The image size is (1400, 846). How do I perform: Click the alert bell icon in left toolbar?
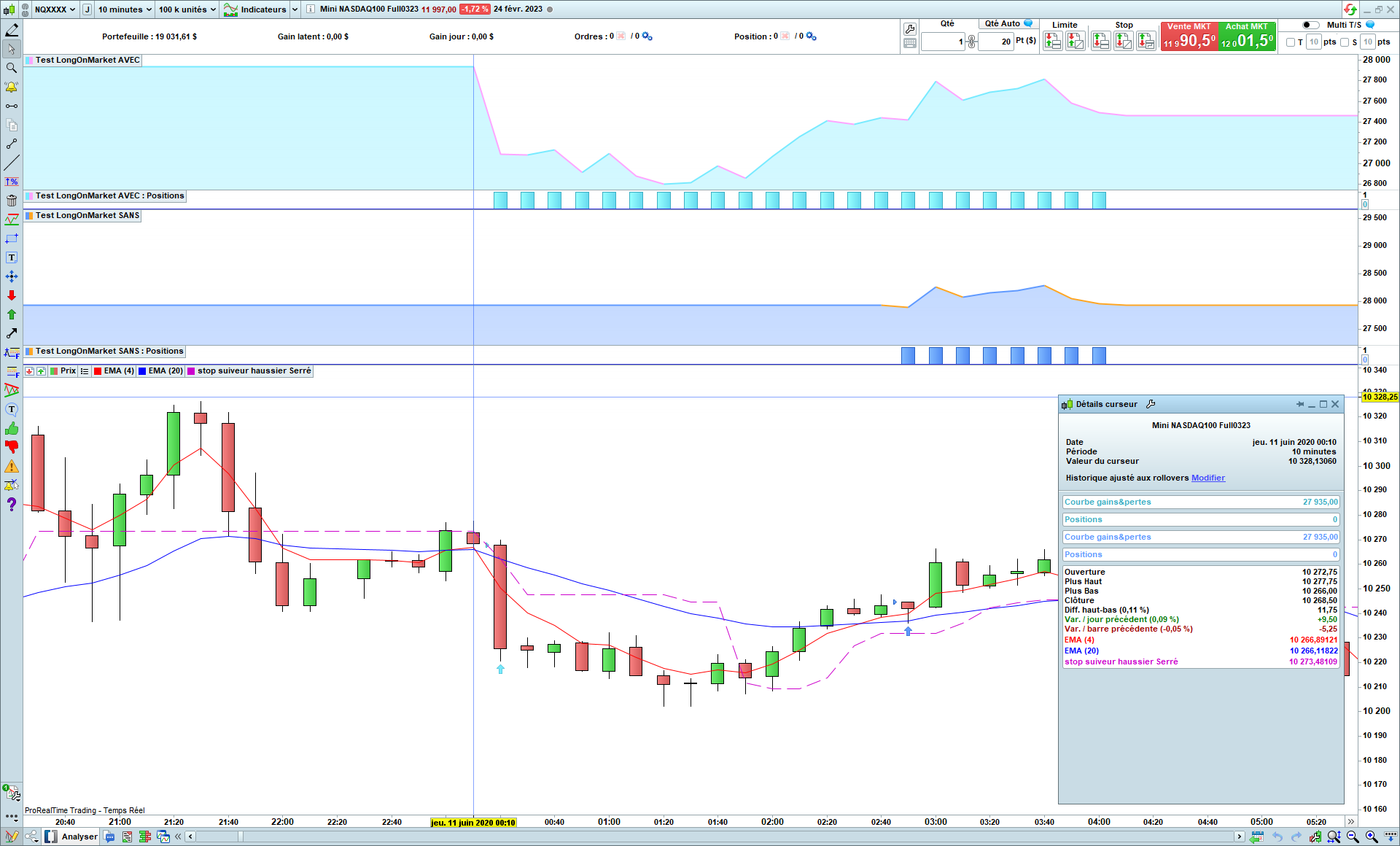tap(11, 87)
